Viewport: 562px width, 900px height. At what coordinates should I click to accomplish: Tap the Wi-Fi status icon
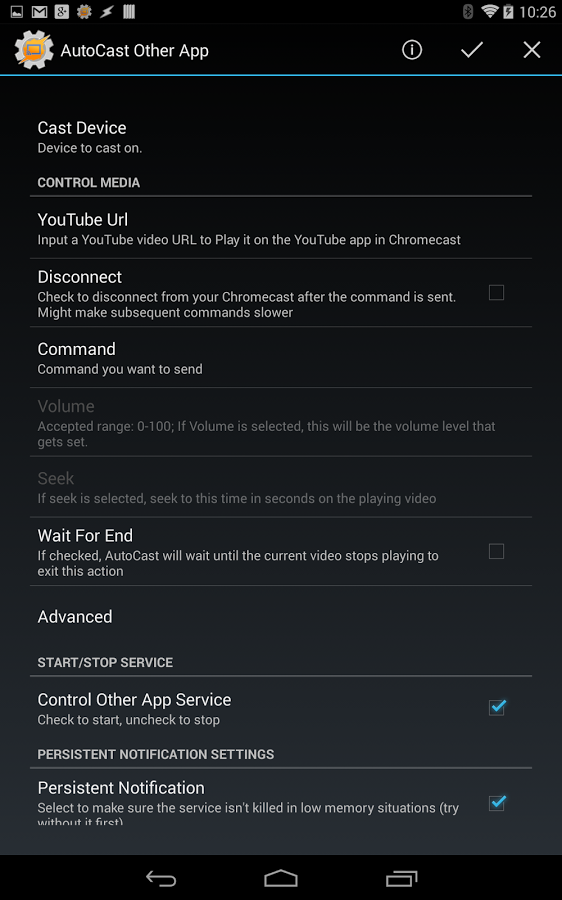pyautogui.click(x=489, y=11)
